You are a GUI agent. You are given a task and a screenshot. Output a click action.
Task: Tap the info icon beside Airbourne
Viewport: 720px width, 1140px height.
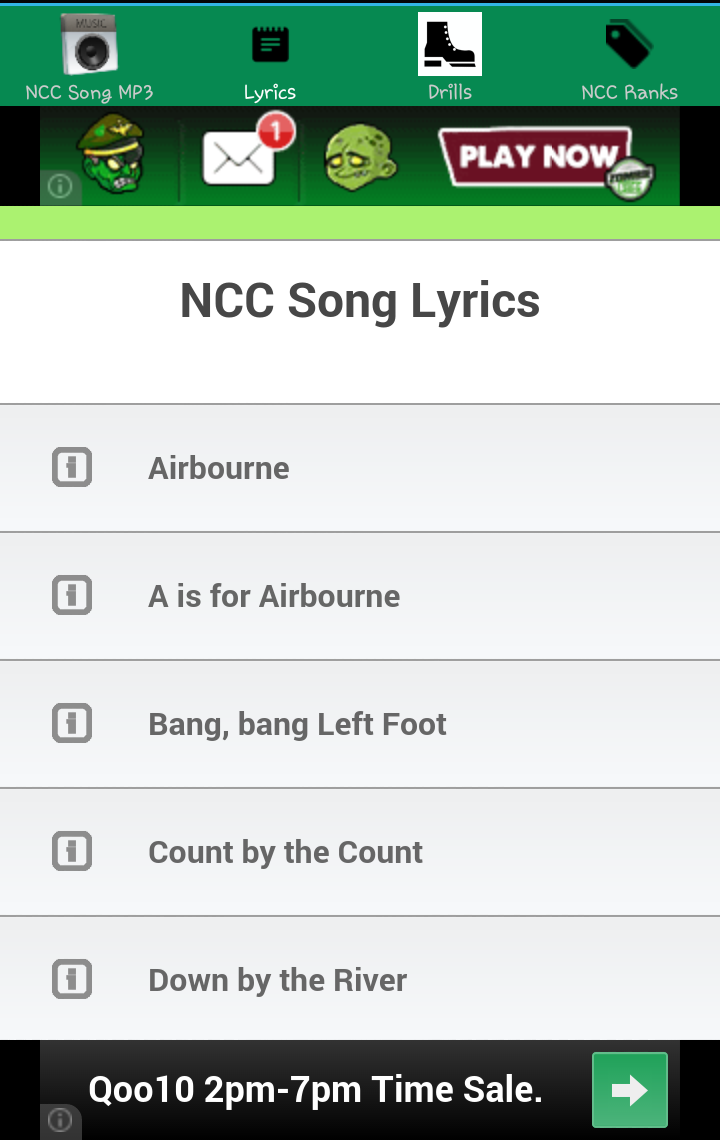(x=72, y=467)
